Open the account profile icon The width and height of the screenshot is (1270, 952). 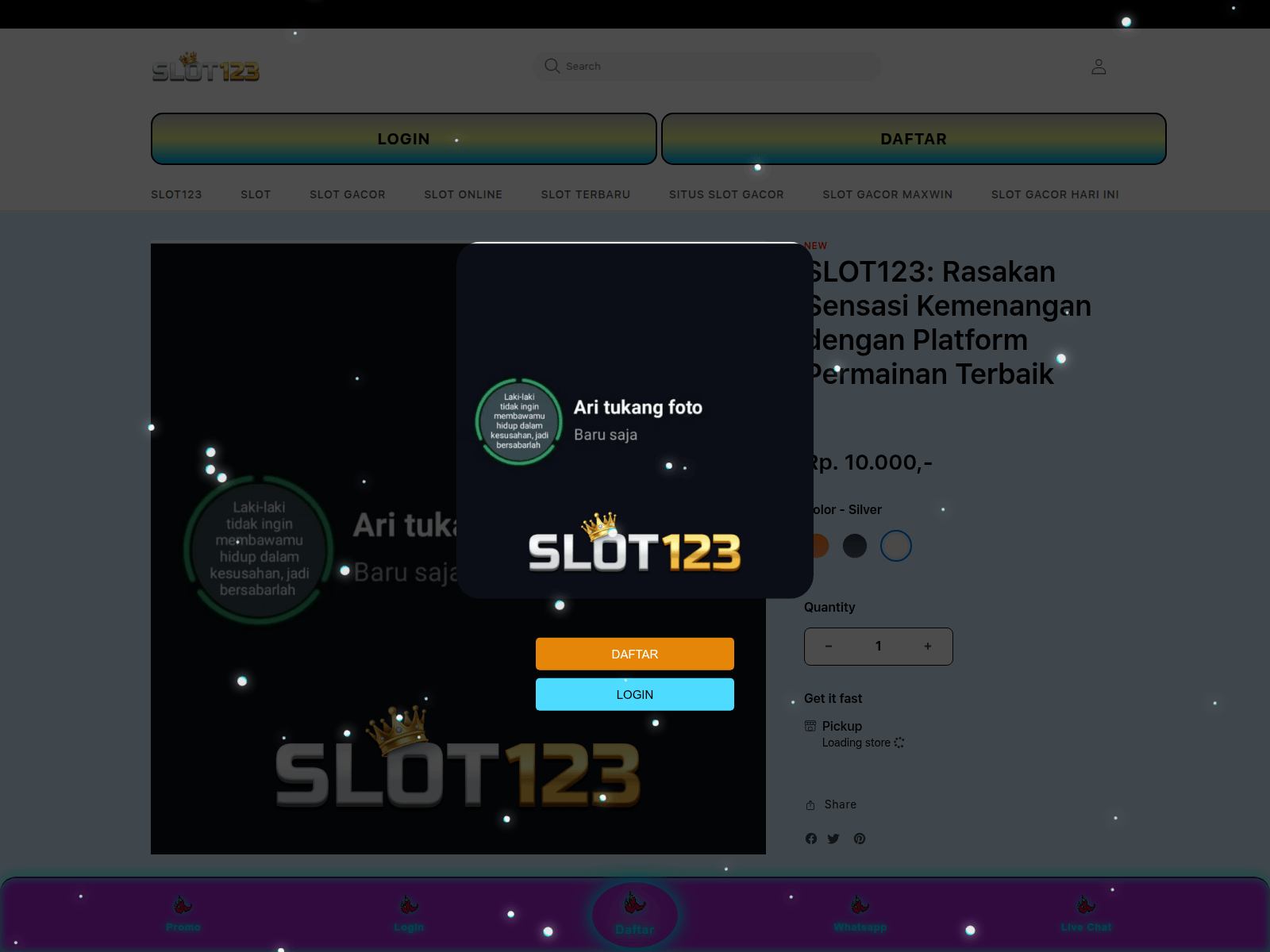1099,66
